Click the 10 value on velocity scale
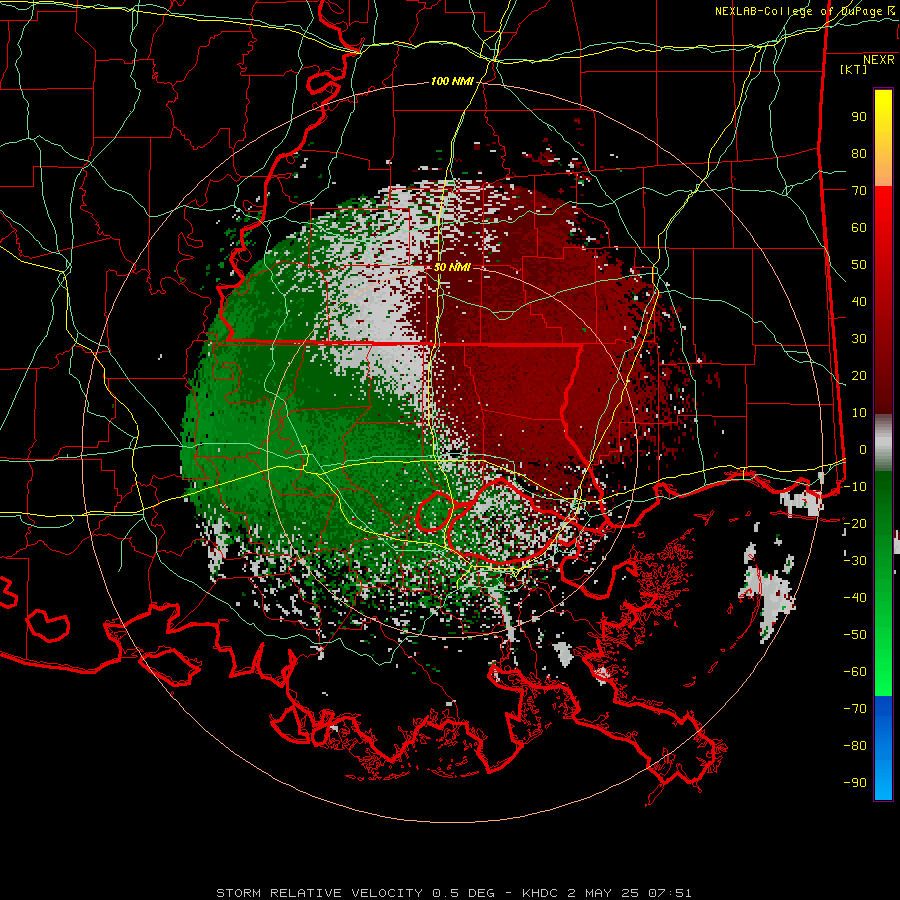Image resolution: width=900 pixels, height=900 pixels. (x=859, y=413)
